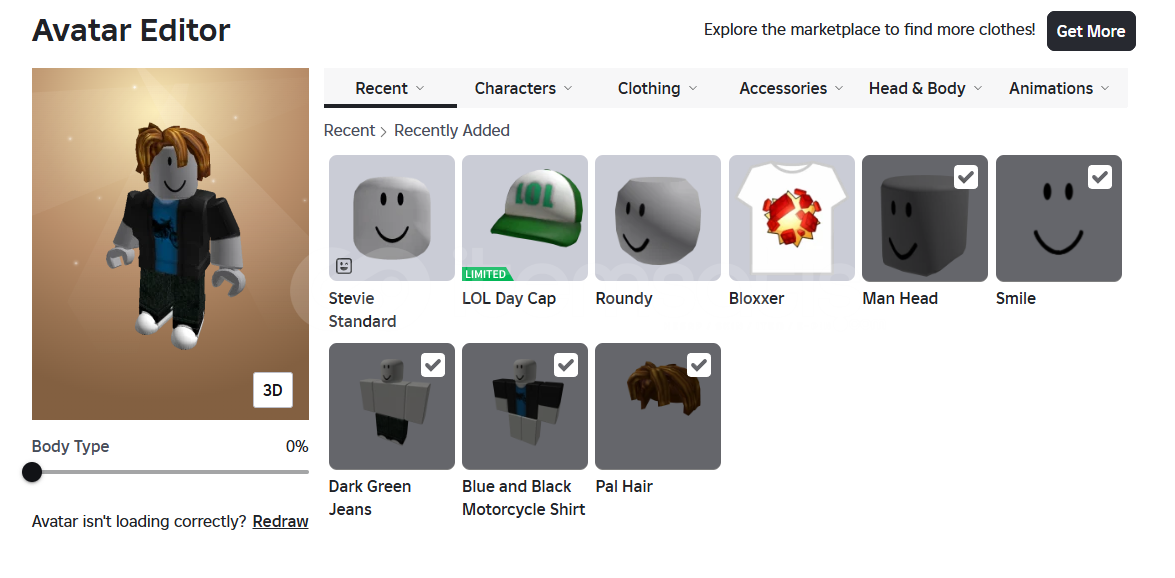Click the Pal Hair item image
The height and width of the screenshot is (578, 1175).
point(658,406)
